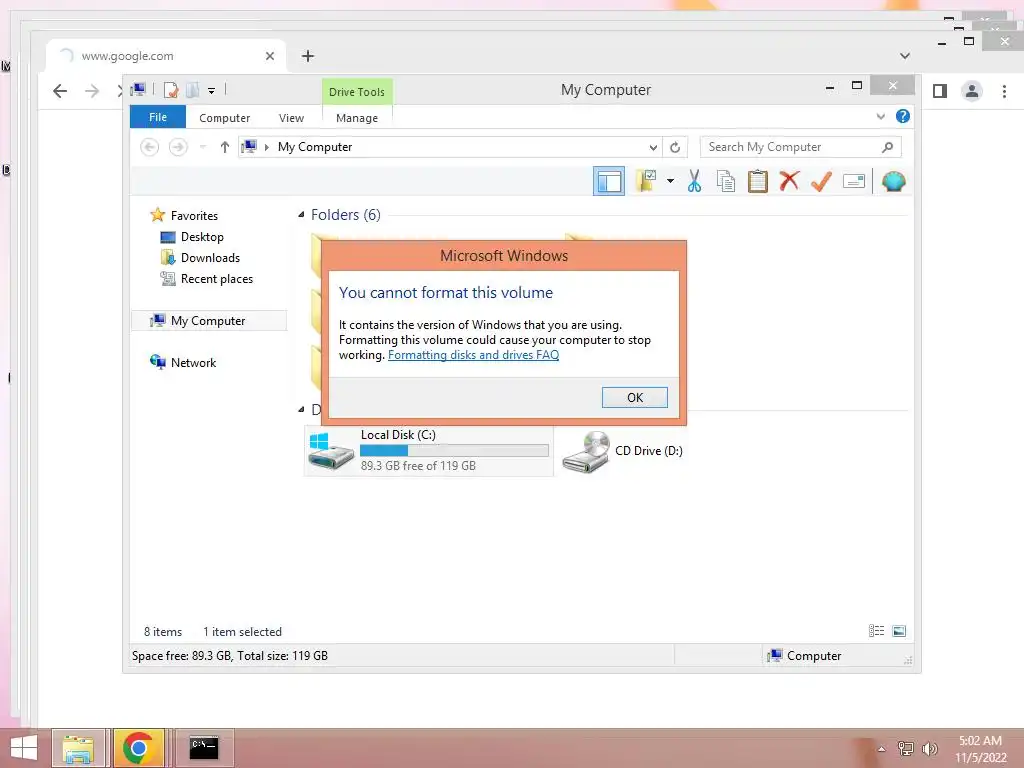Open the Windows Start button
The width and height of the screenshot is (1024, 768).
pos(24,748)
